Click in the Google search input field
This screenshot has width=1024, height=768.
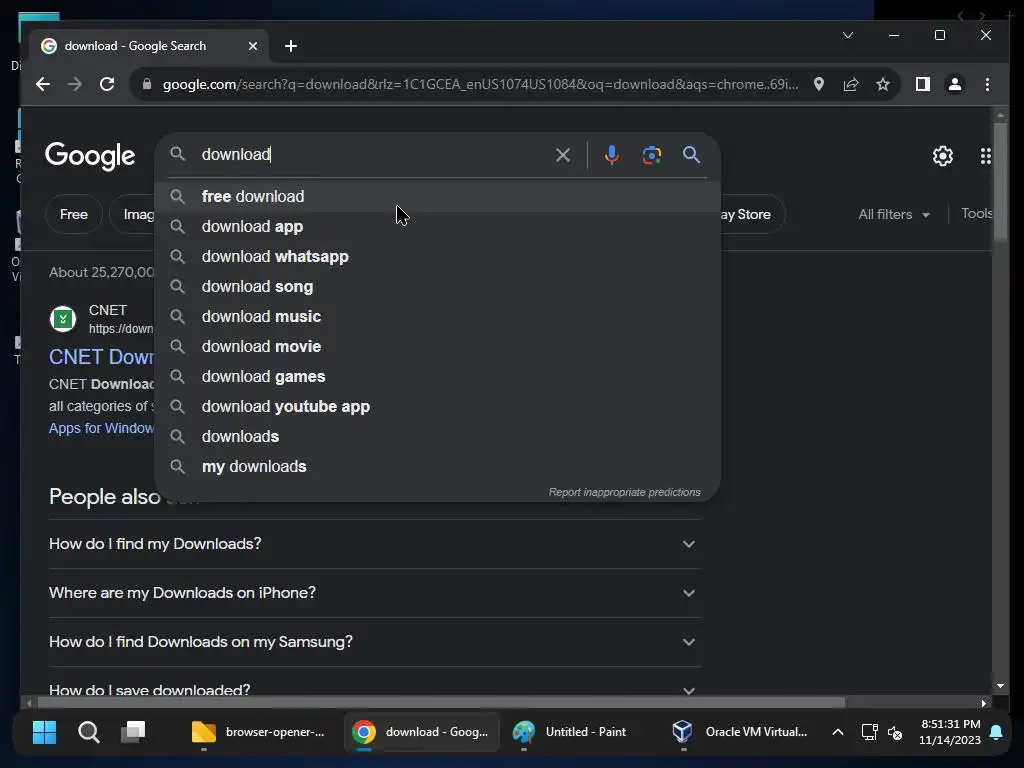(372, 155)
